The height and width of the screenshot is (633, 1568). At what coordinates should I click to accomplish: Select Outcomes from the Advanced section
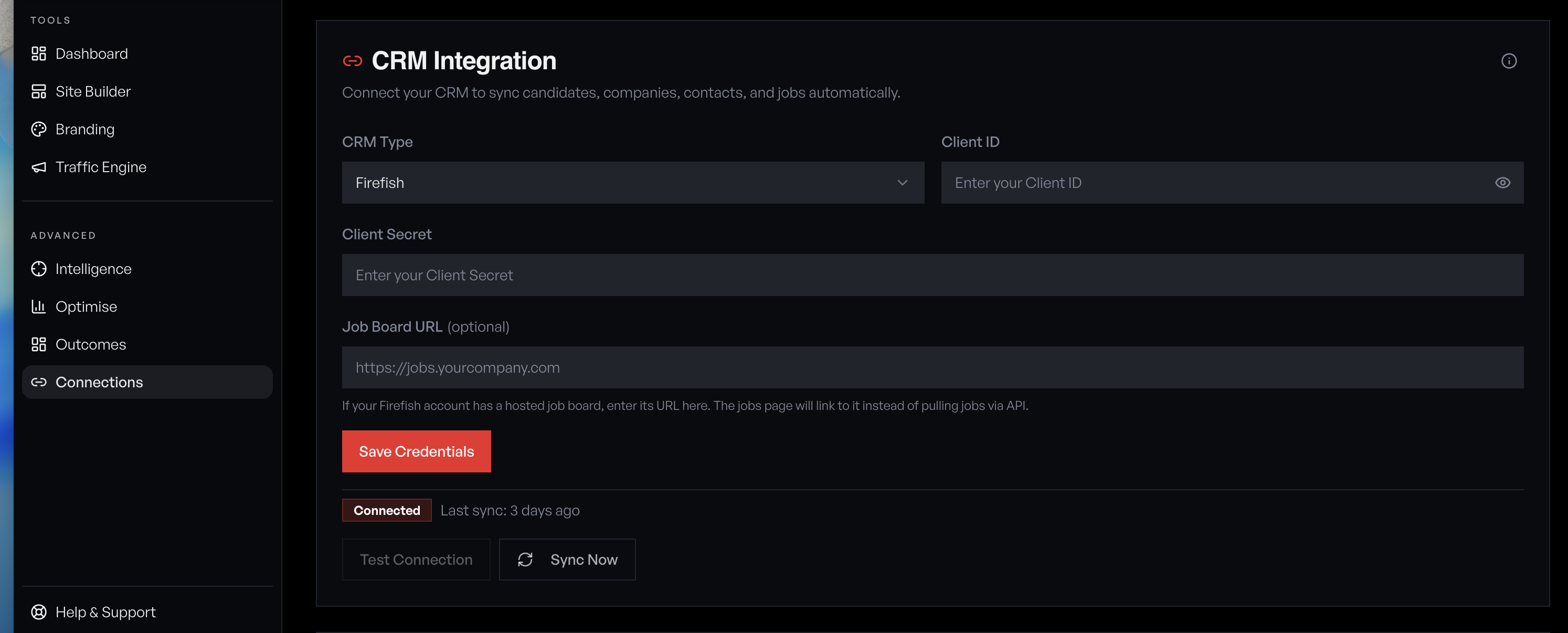[90, 344]
